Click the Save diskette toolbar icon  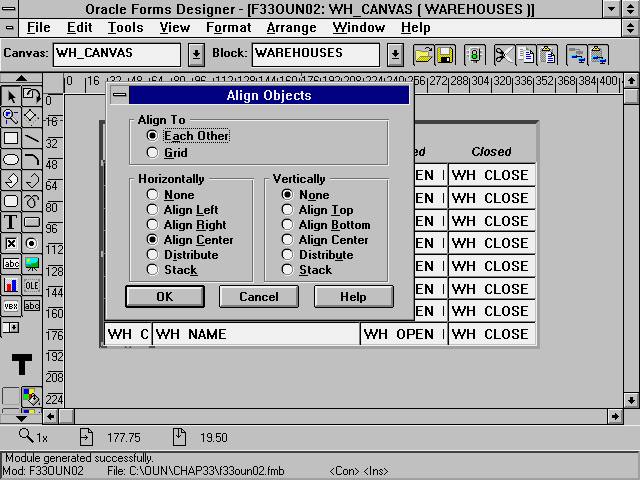pos(445,54)
